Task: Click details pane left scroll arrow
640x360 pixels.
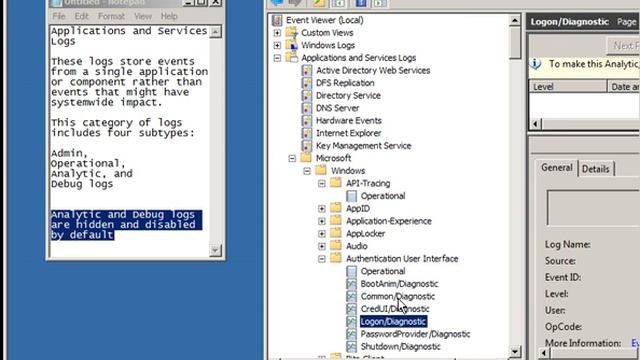Action: (544, 353)
